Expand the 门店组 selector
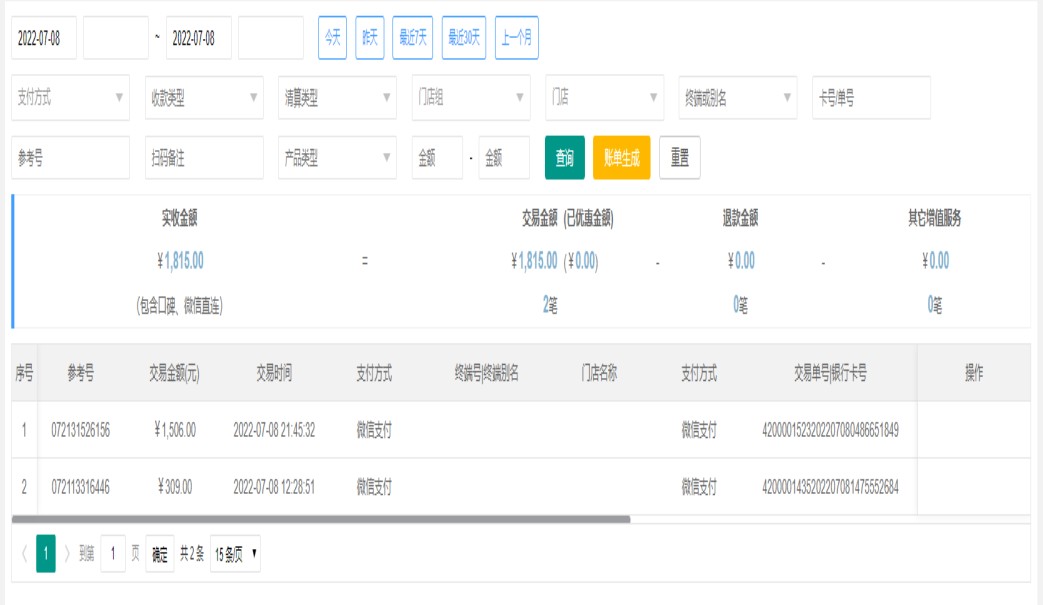The height and width of the screenshot is (605, 1043). pyautogui.click(x=471, y=98)
